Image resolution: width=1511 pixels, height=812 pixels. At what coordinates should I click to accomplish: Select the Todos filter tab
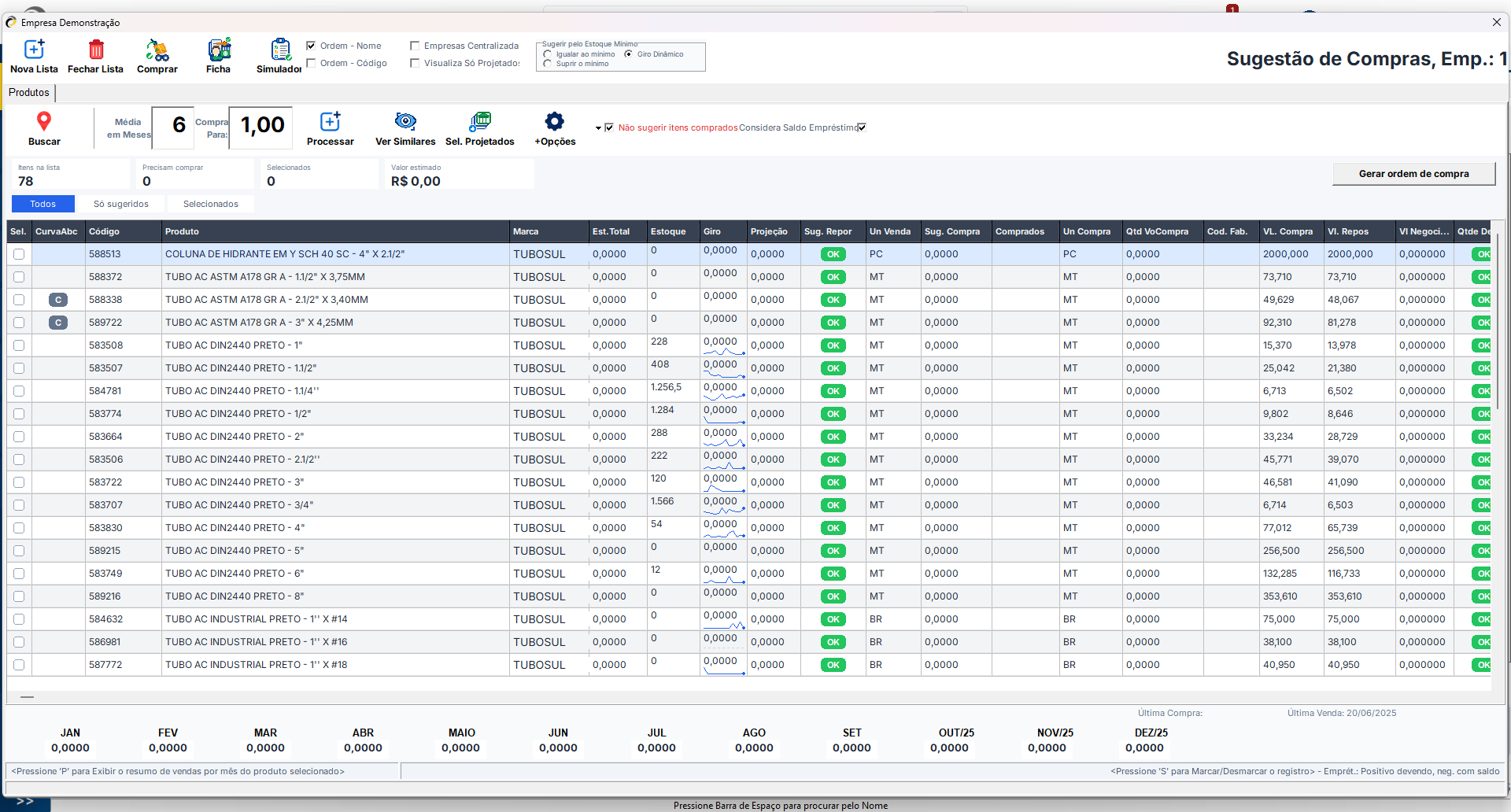click(x=43, y=204)
